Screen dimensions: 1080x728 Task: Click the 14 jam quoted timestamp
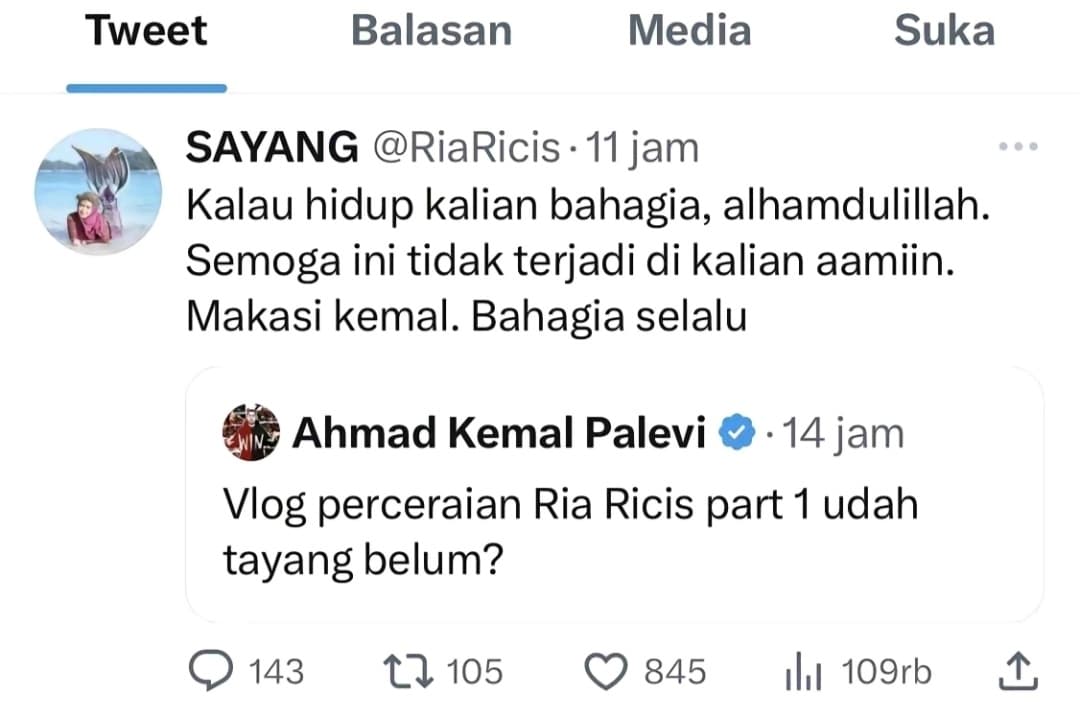pyautogui.click(x=842, y=434)
